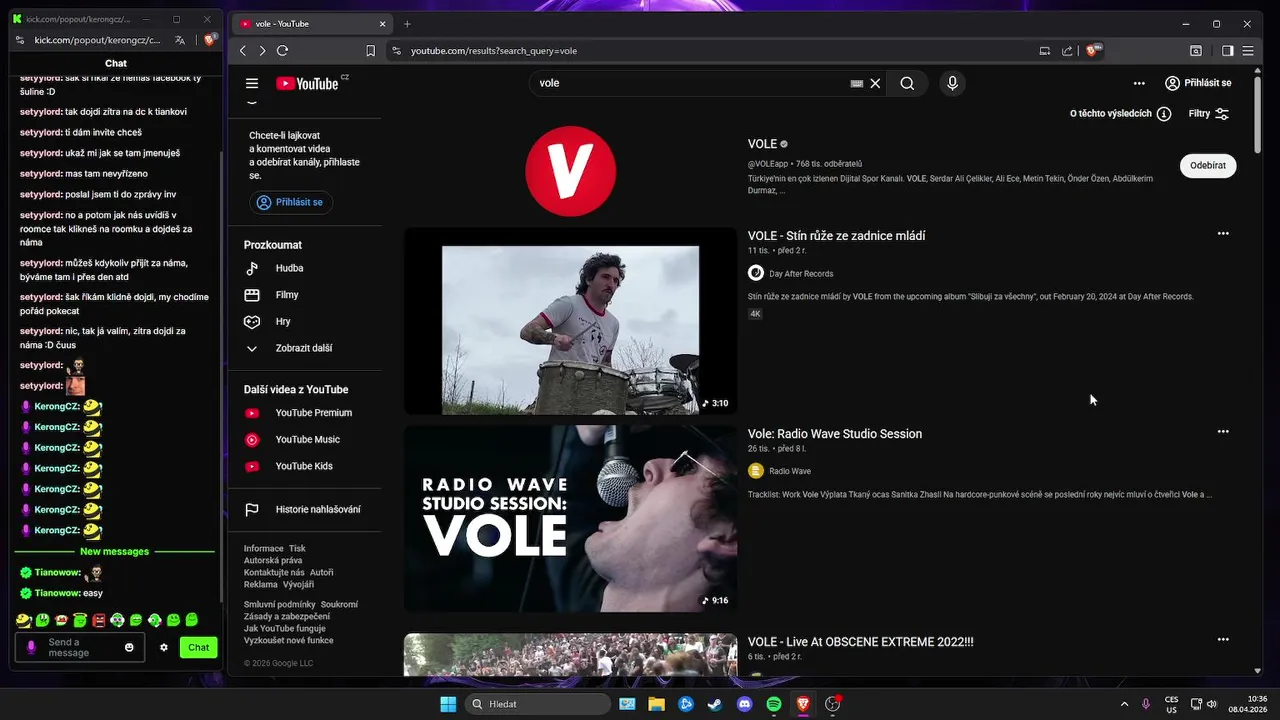Toggle the browser sidebar panel icon
This screenshot has width=1280, height=720.
click(1228, 51)
